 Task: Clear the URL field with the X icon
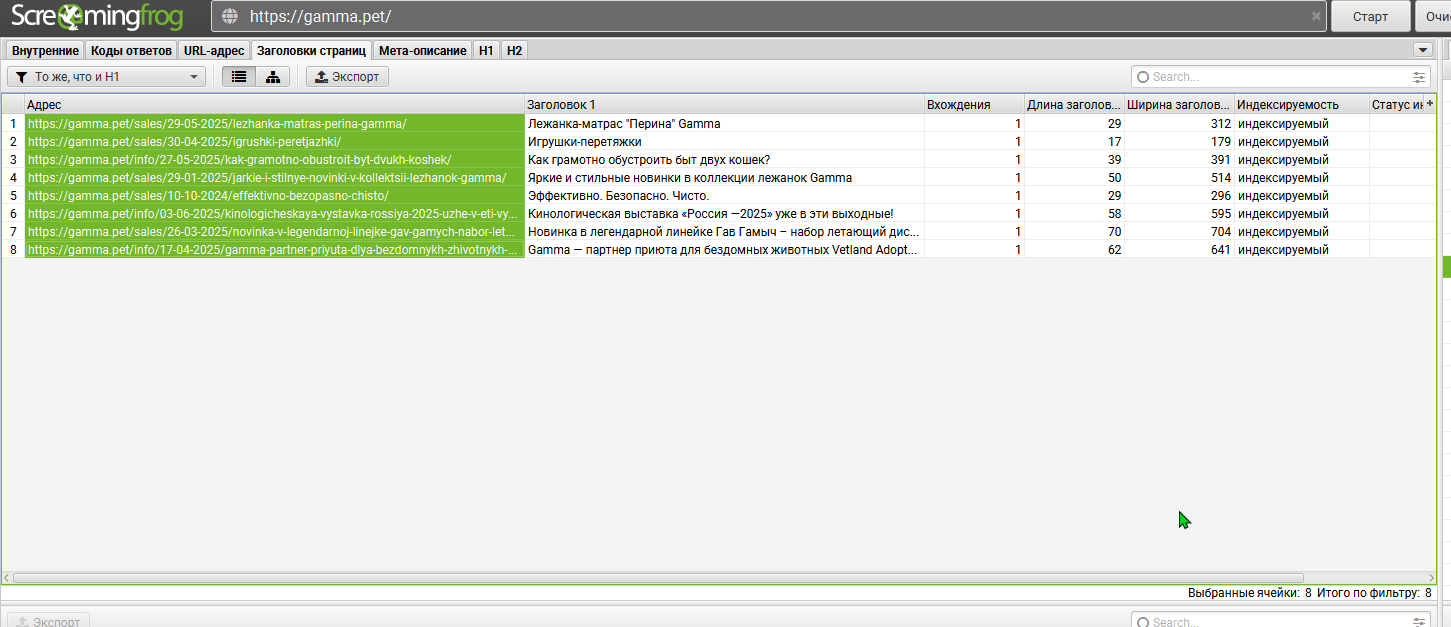pyautogui.click(x=1316, y=16)
